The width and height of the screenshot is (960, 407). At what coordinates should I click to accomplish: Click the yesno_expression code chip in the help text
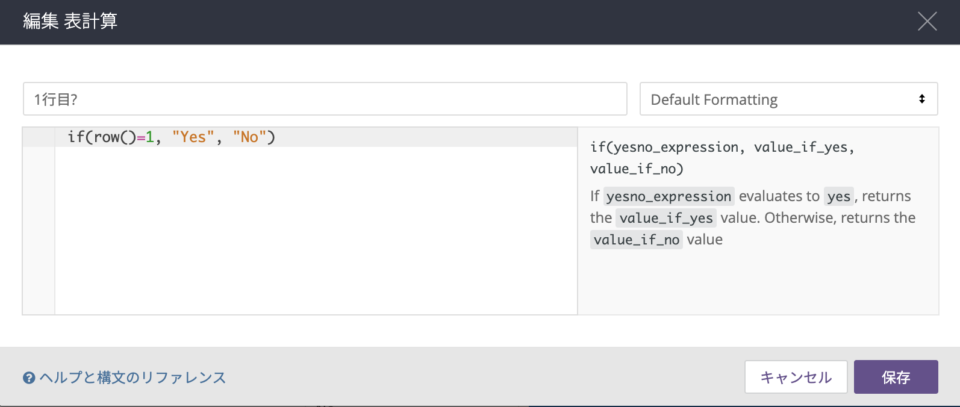pyautogui.click(x=669, y=196)
